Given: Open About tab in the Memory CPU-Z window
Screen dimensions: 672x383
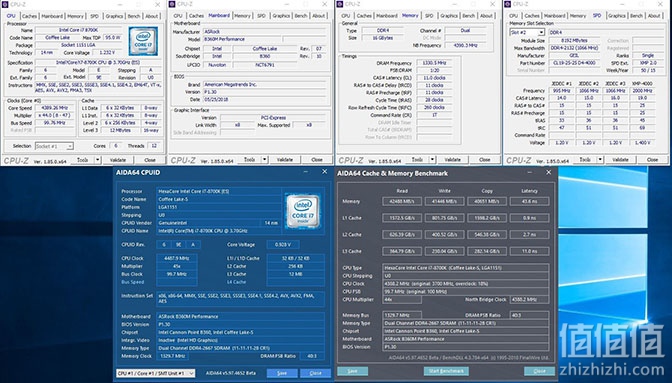Looking at the screenshot, I should [x=486, y=16].
